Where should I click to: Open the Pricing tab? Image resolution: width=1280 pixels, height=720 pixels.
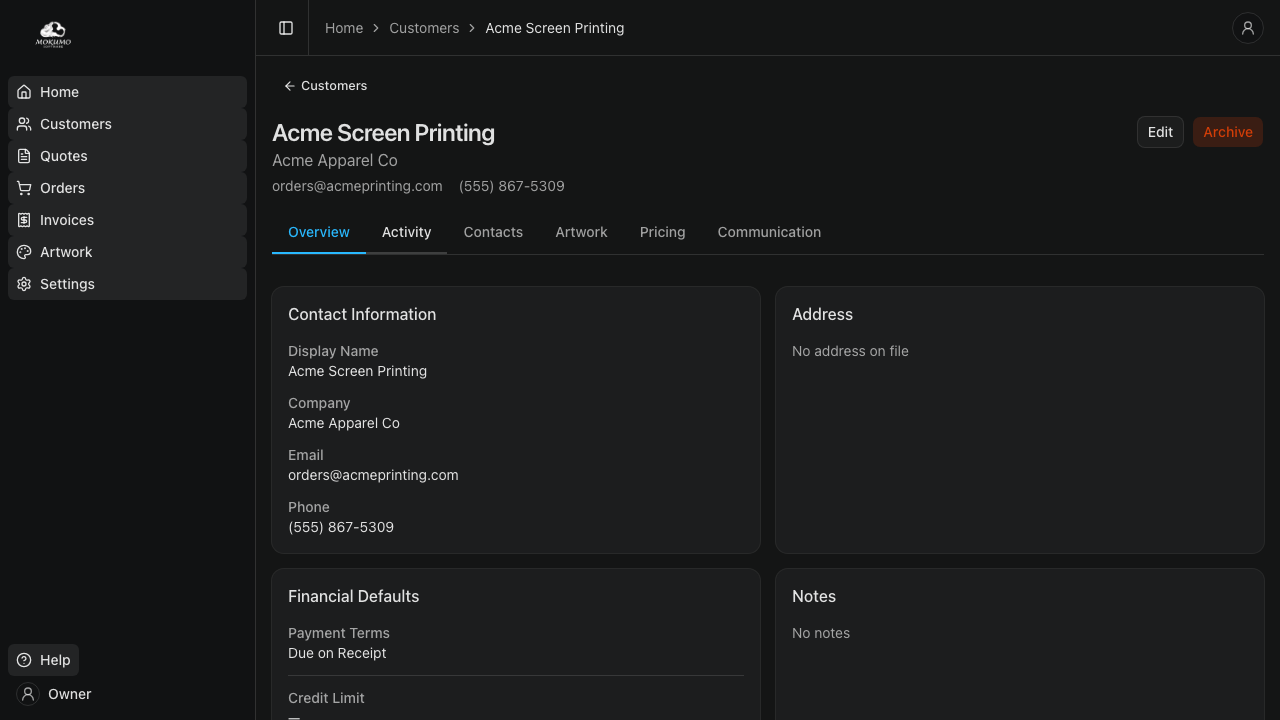tap(662, 232)
